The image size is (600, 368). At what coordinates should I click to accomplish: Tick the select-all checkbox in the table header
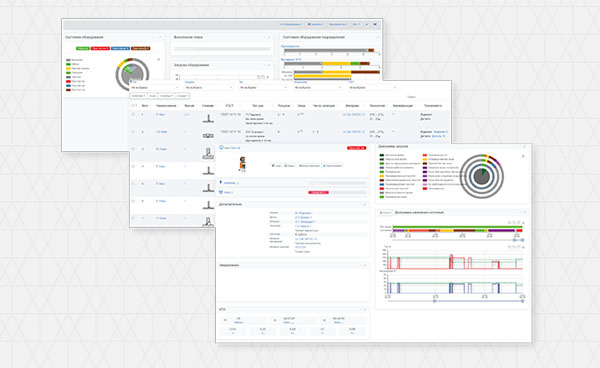click(133, 106)
